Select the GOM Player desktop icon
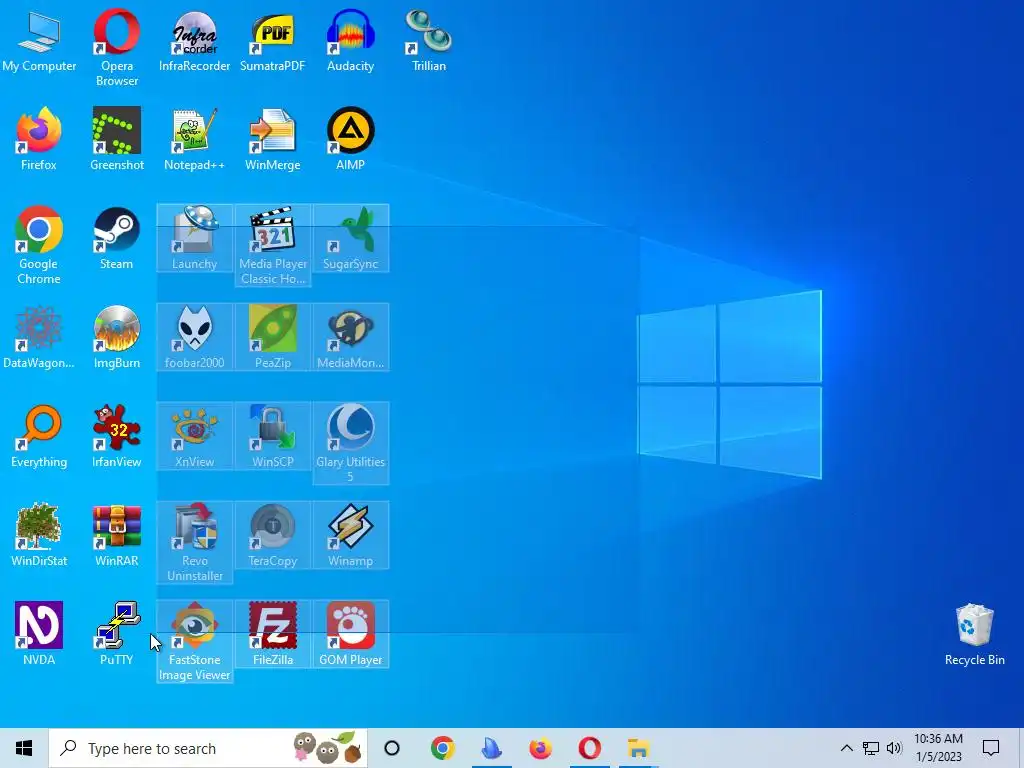1024x768 pixels. point(351,634)
